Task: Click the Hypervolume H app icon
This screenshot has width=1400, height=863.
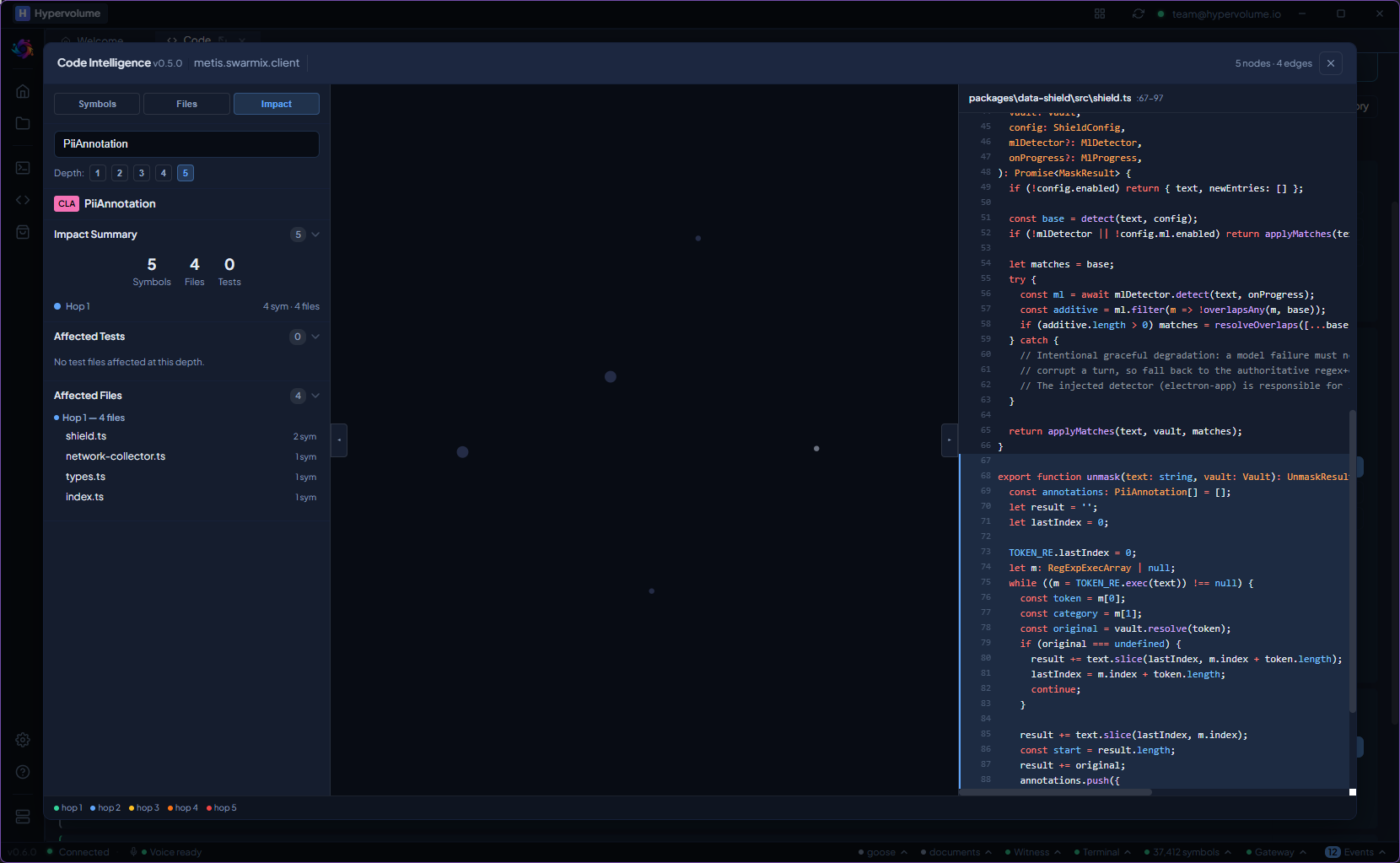Action: [23, 13]
